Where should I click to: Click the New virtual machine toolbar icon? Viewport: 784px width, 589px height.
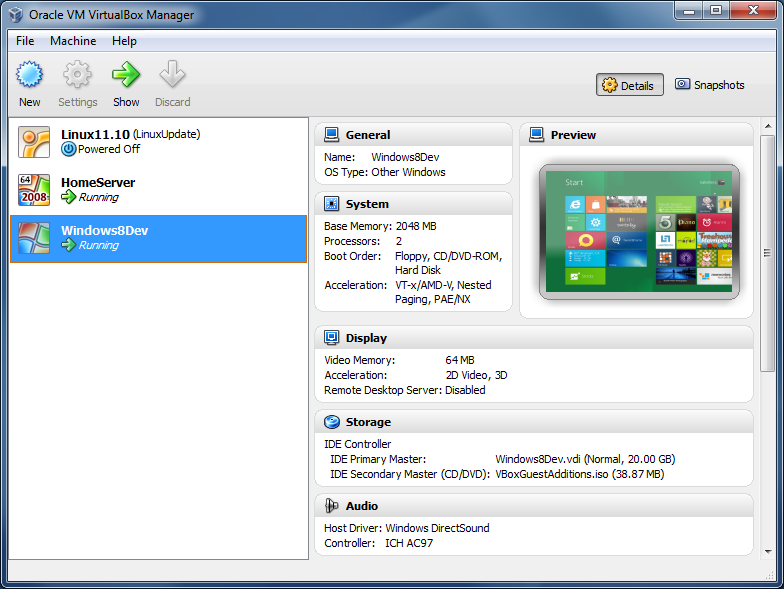[x=30, y=75]
